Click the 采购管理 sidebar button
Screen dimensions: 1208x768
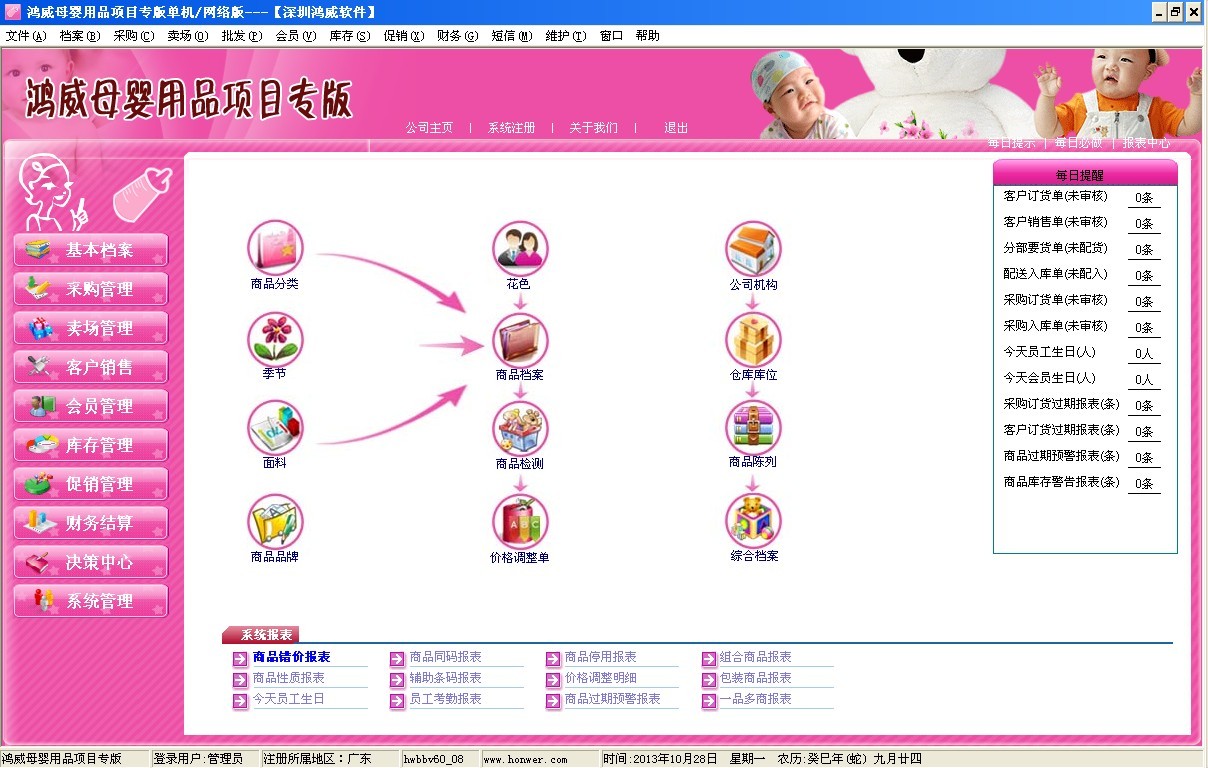click(x=91, y=289)
